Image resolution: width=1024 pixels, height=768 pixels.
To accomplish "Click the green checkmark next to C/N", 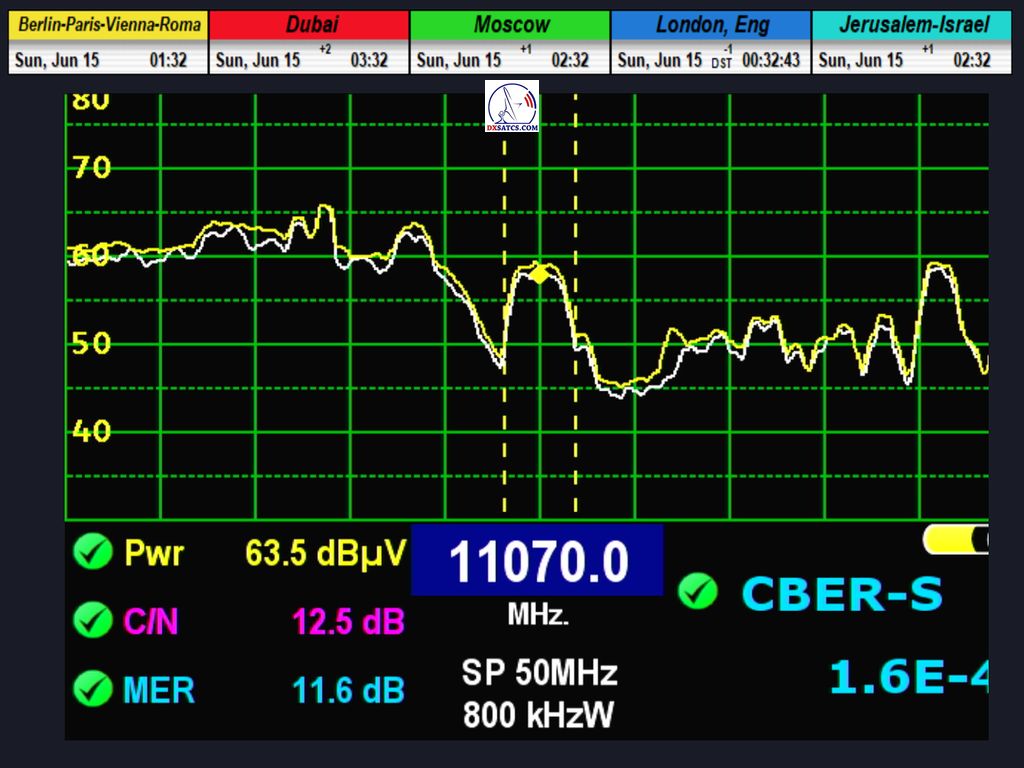I will coord(93,621).
